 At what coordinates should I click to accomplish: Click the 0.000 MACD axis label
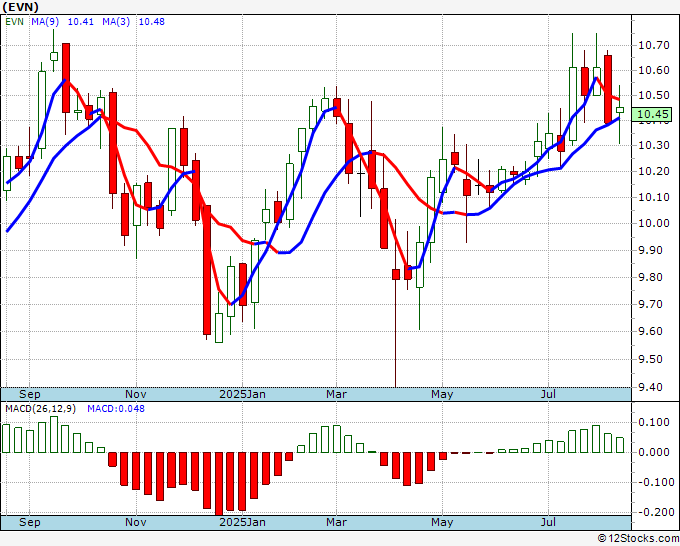(656, 452)
